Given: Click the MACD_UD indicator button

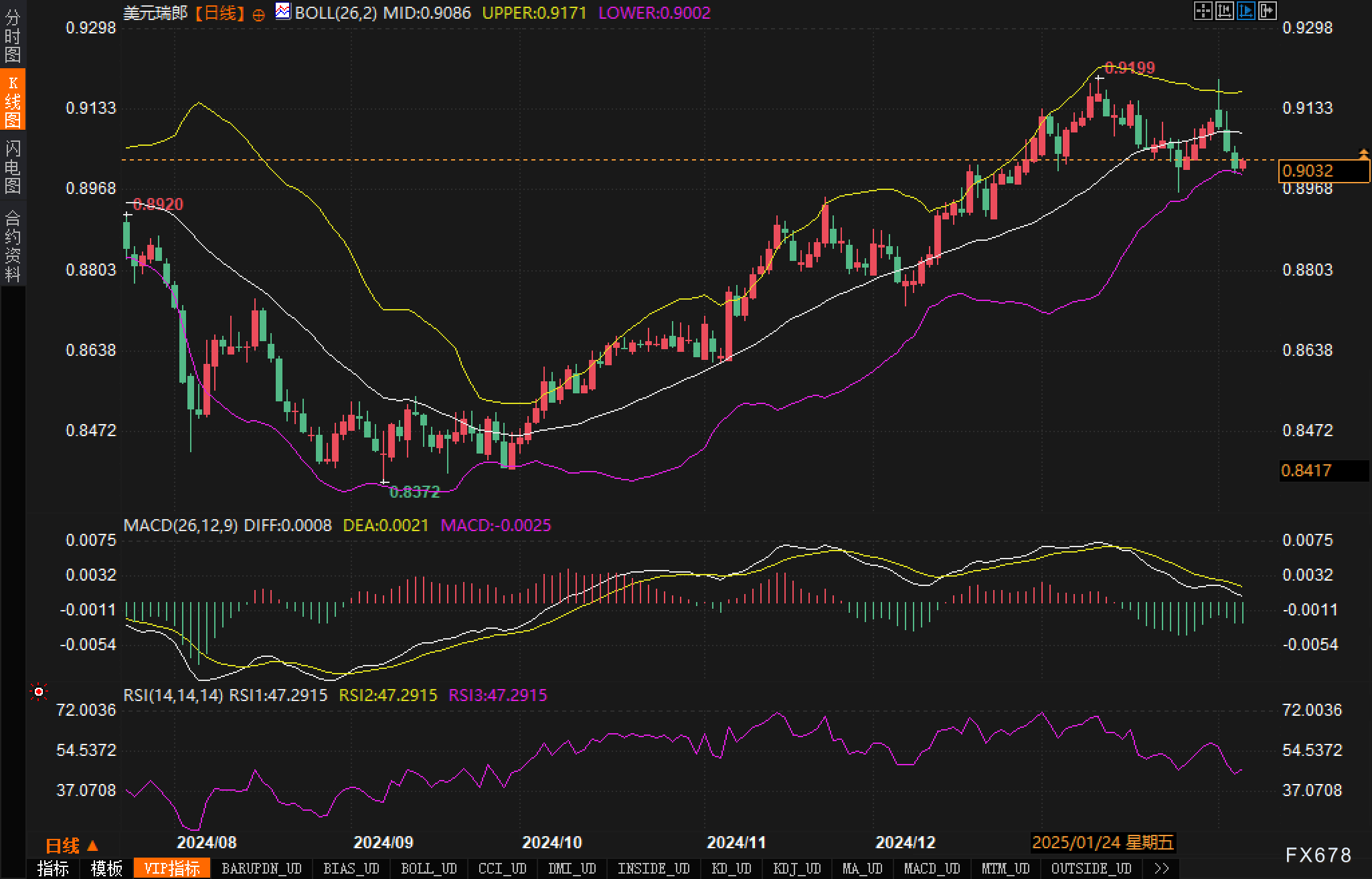Looking at the screenshot, I should (932, 868).
